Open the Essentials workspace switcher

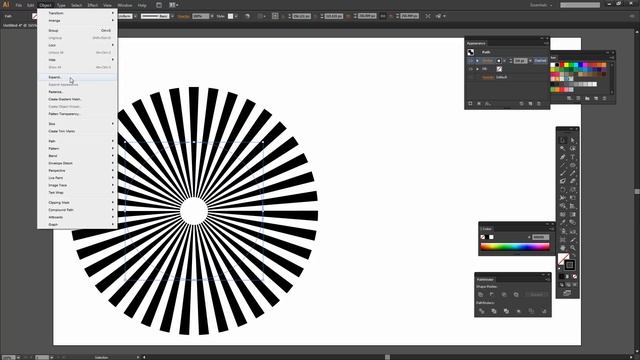pyautogui.click(x=541, y=5)
